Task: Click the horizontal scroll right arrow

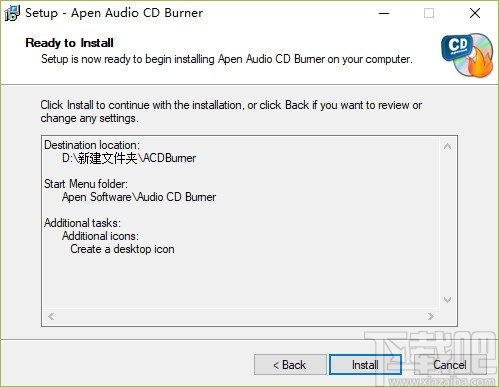Action: (x=431, y=316)
